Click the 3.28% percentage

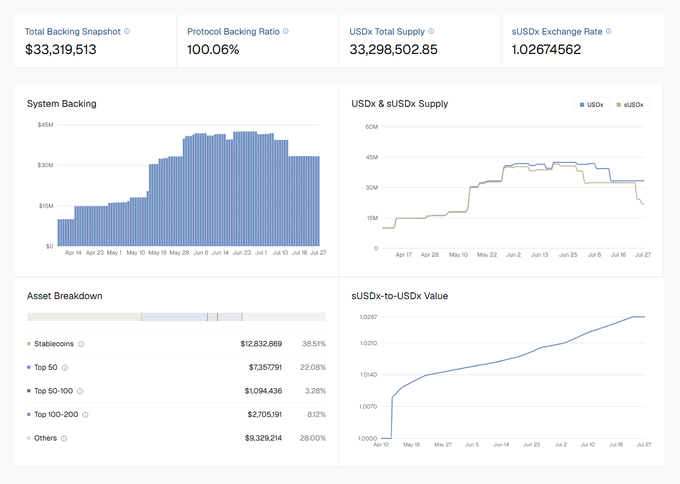click(315, 391)
